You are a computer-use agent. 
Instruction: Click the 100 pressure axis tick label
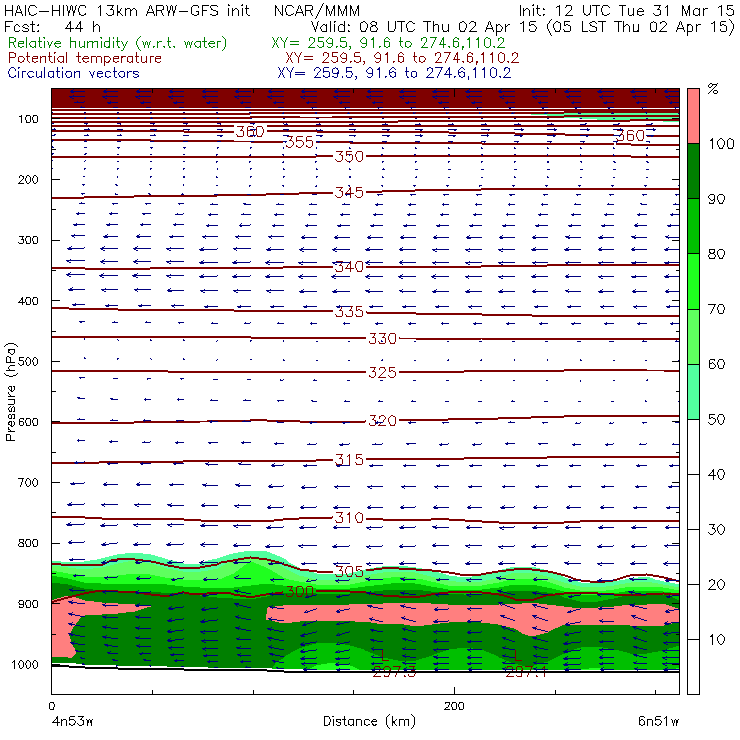28,119
